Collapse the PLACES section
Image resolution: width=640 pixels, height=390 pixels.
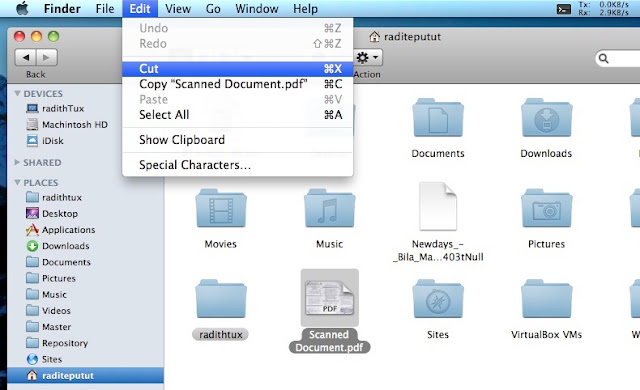(17, 182)
